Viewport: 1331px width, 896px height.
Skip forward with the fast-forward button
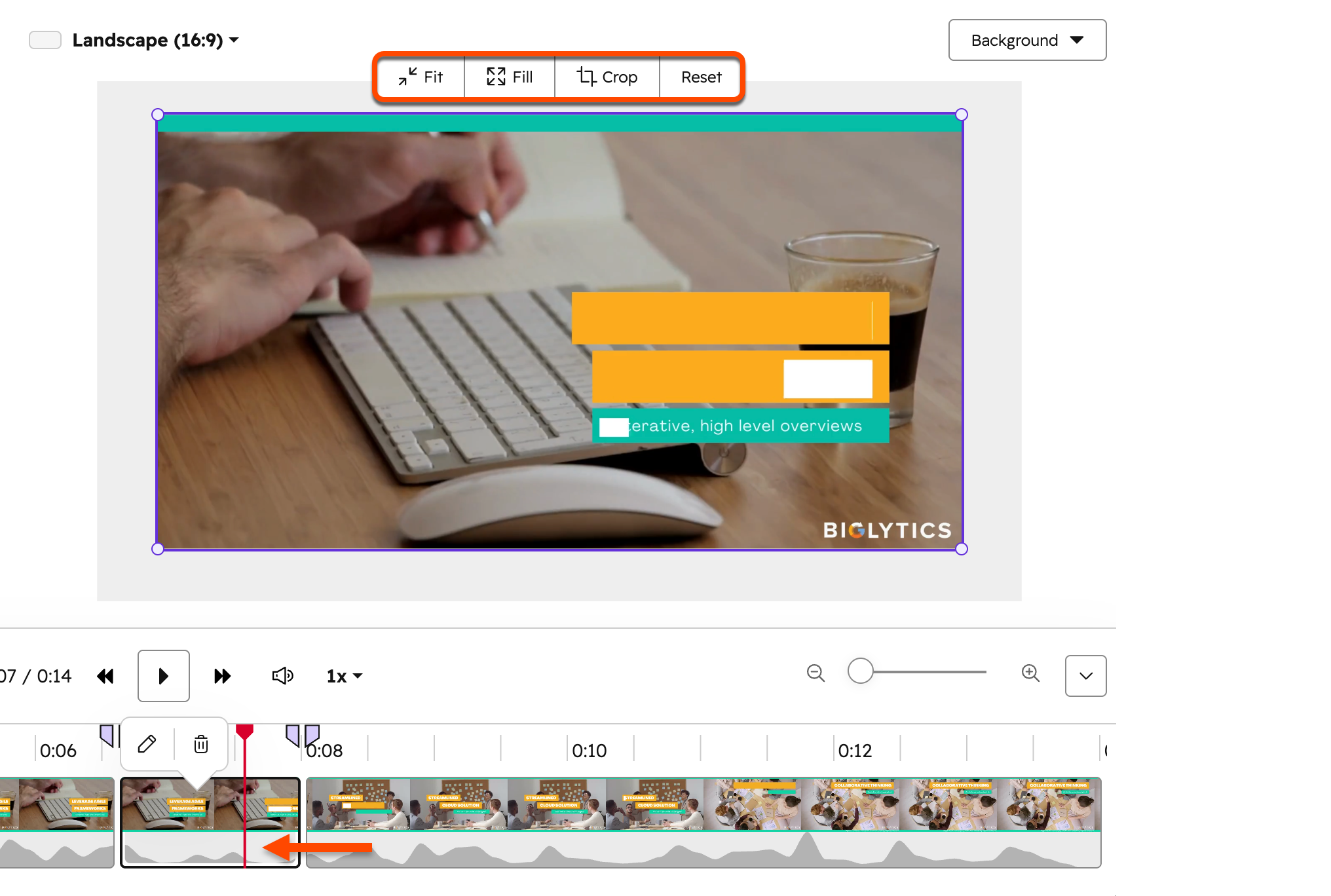pos(223,676)
